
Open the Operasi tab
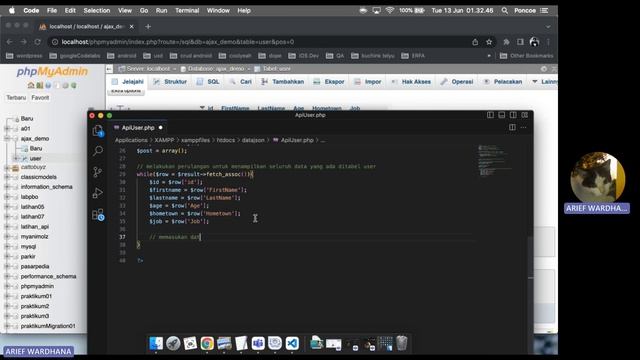pos(457,82)
